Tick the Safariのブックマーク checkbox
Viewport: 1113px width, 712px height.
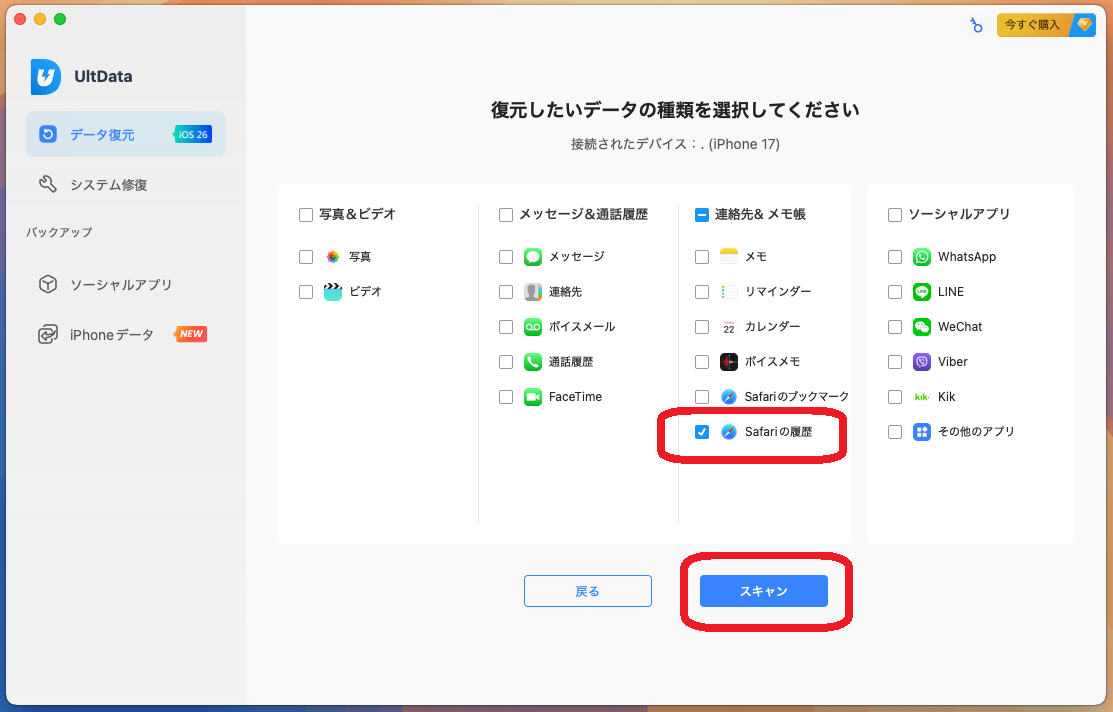point(702,397)
